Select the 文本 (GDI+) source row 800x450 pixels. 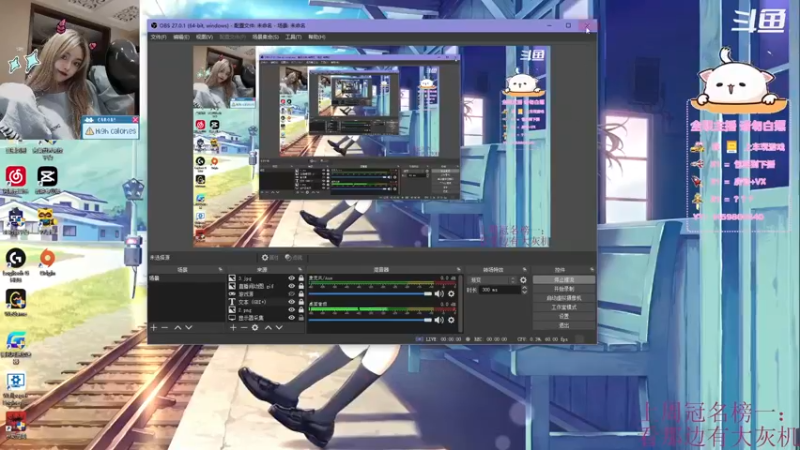pyautogui.click(x=266, y=302)
